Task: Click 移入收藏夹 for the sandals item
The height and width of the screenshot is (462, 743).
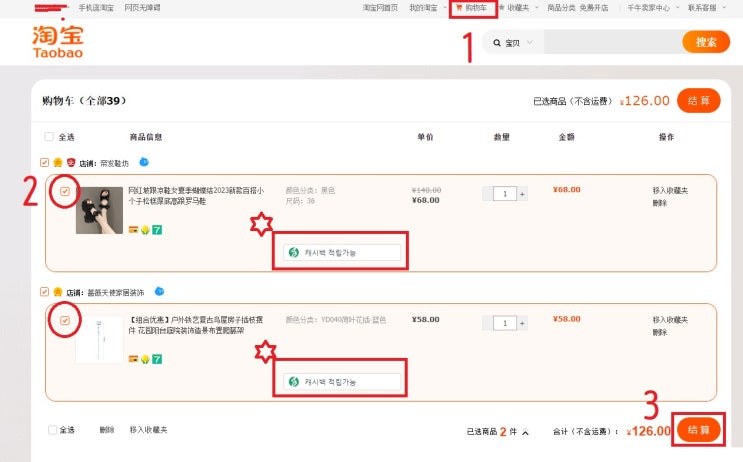Action: (x=670, y=190)
